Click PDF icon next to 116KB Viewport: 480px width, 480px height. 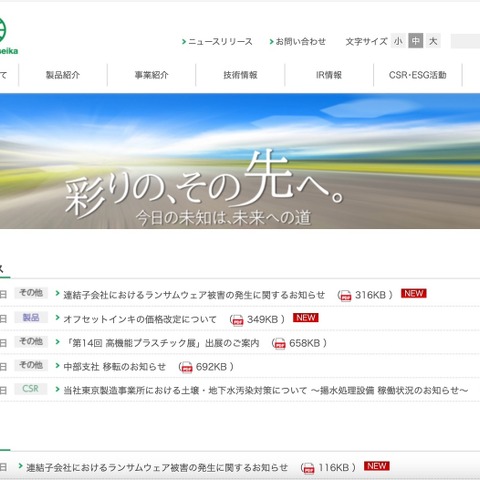coord(309,468)
